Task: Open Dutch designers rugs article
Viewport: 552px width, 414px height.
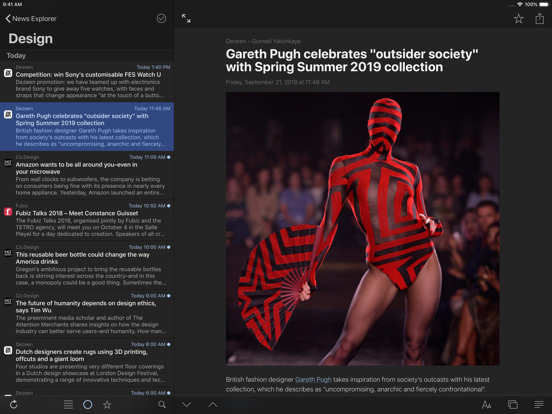Action: pyautogui.click(x=87, y=362)
